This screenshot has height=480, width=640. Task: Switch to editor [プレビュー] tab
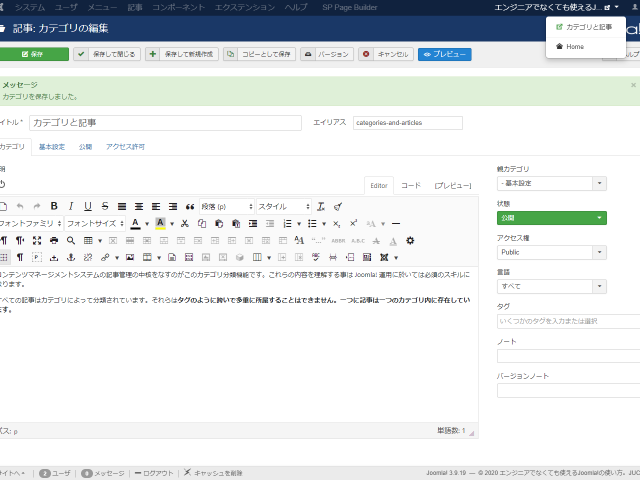click(x=453, y=186)
